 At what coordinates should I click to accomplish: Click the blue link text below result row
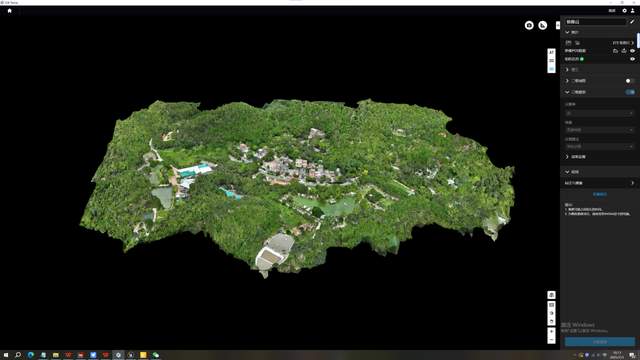click(600, 194)
